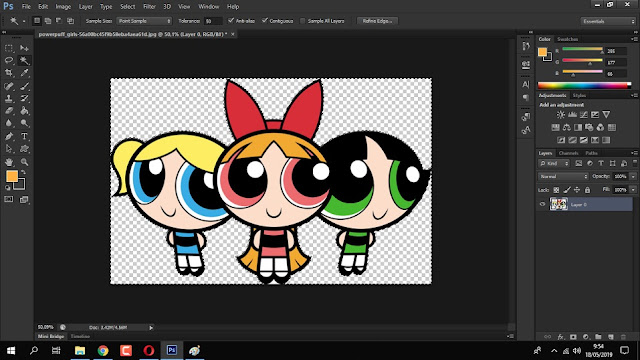Open the tool preset picker arrow

pyautogui.click(x=24, y=21)
